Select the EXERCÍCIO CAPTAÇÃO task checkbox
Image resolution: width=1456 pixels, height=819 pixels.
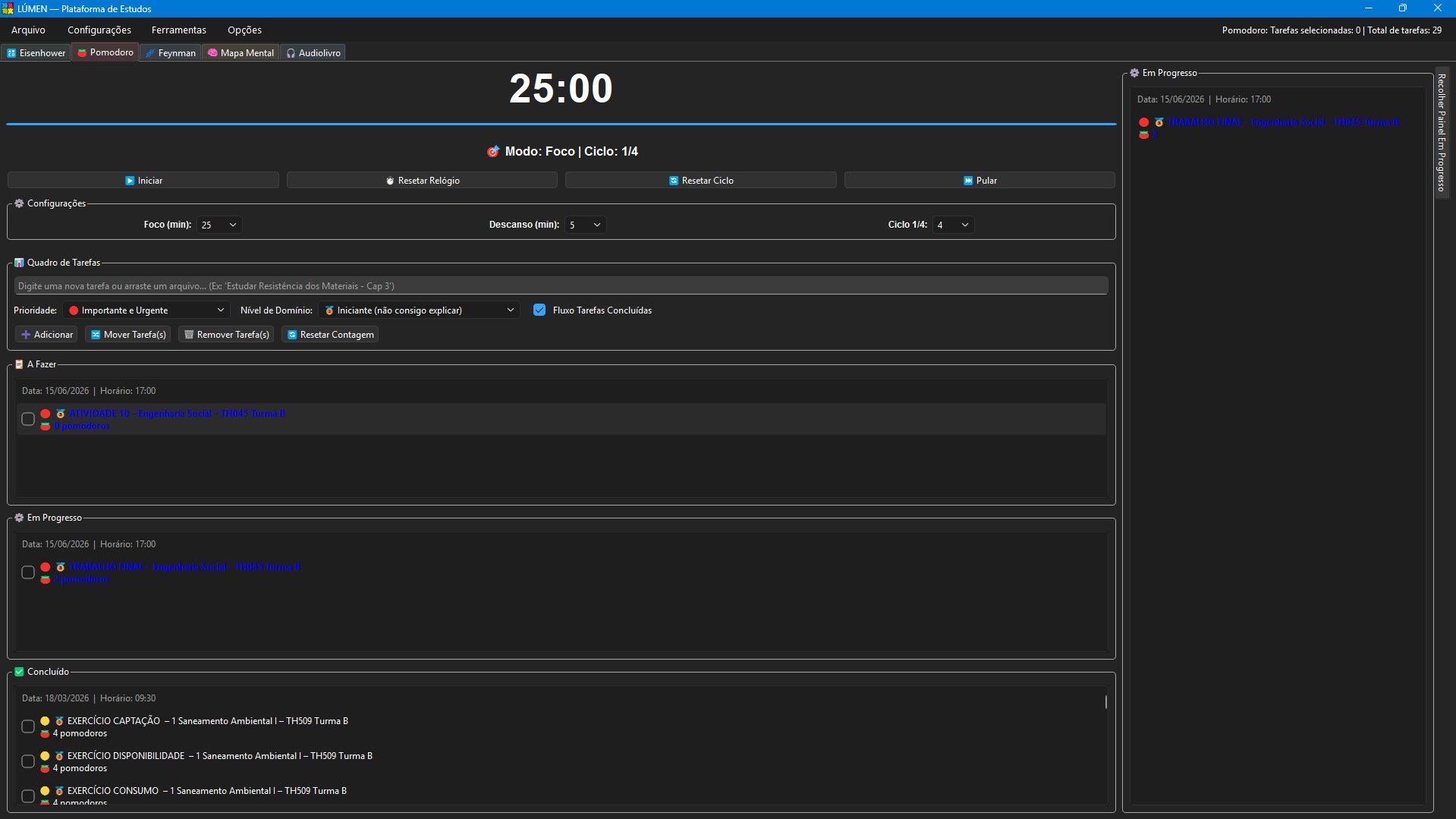point(28,726)
